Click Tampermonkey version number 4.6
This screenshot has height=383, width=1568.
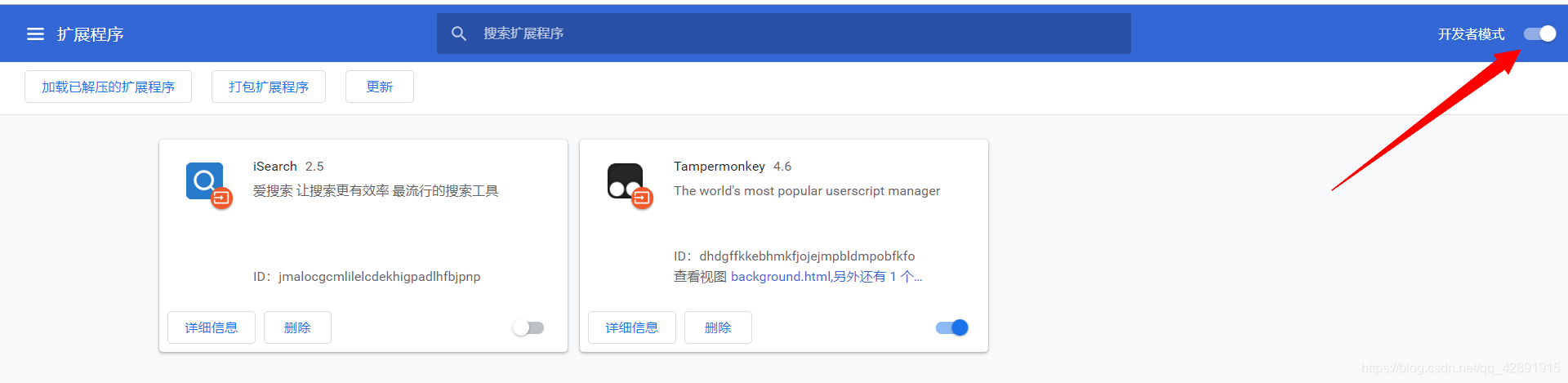(782, 166)
